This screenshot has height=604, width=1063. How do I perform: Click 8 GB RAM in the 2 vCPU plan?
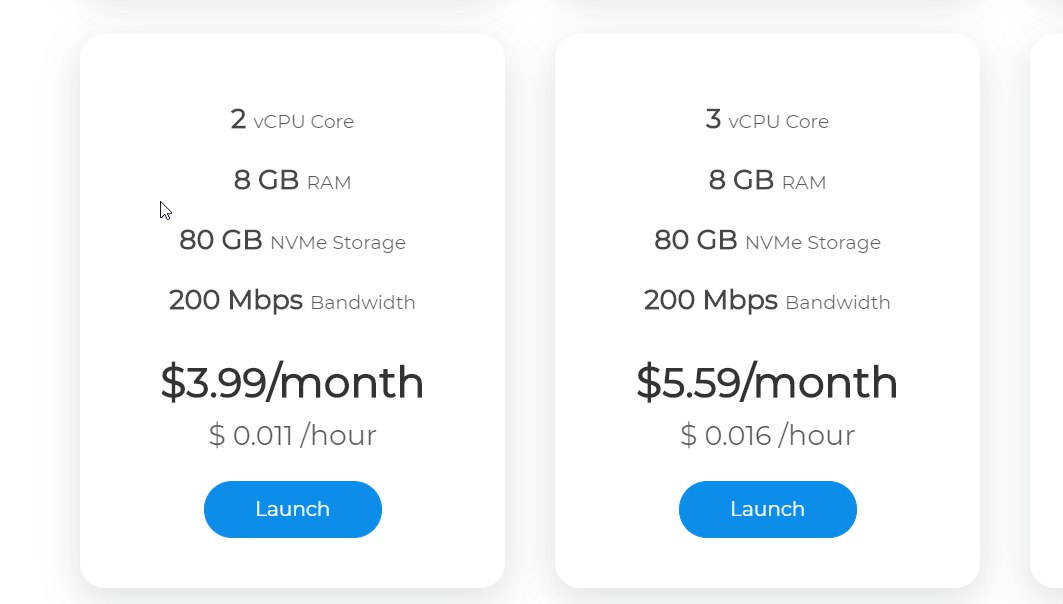click(292, 180)
